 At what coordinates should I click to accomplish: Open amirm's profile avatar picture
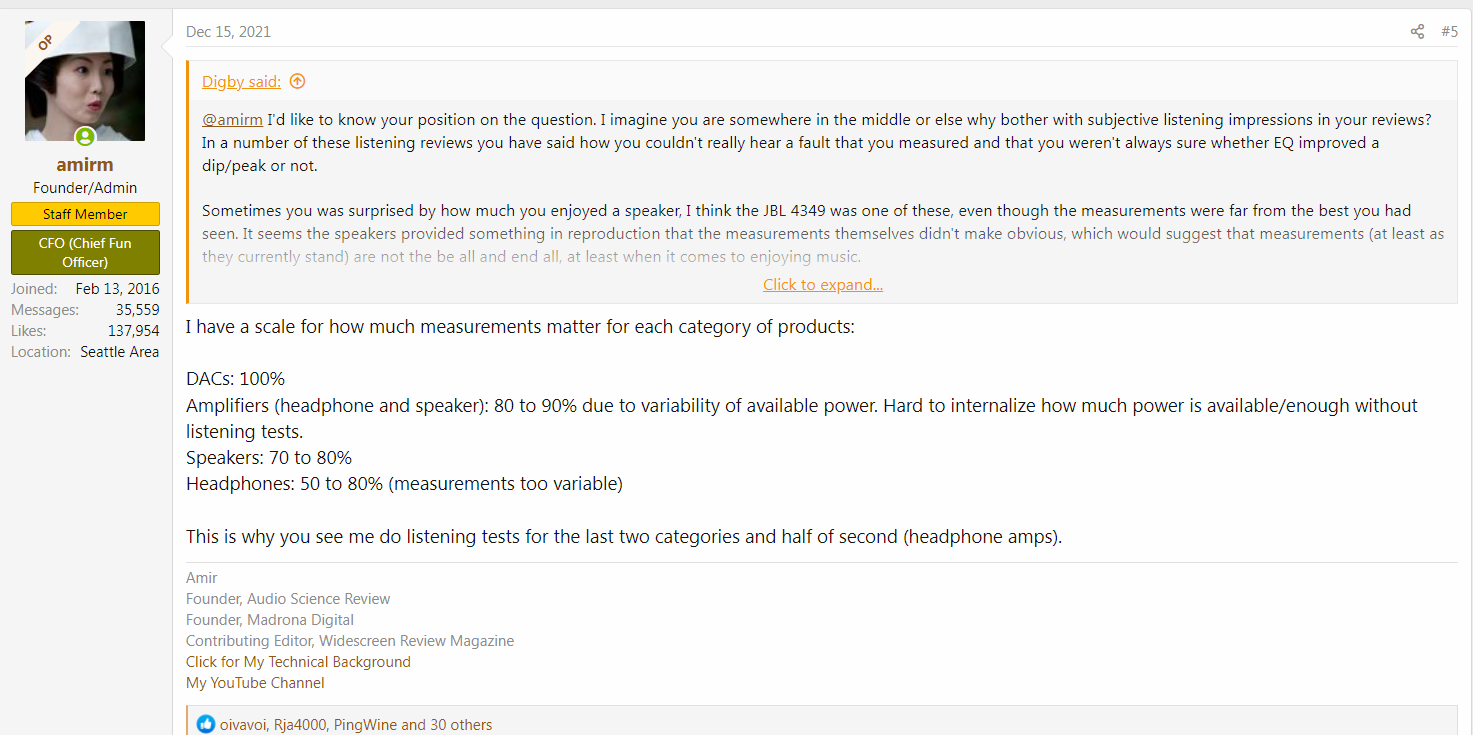pyautogui.click(x=85, y=81)
